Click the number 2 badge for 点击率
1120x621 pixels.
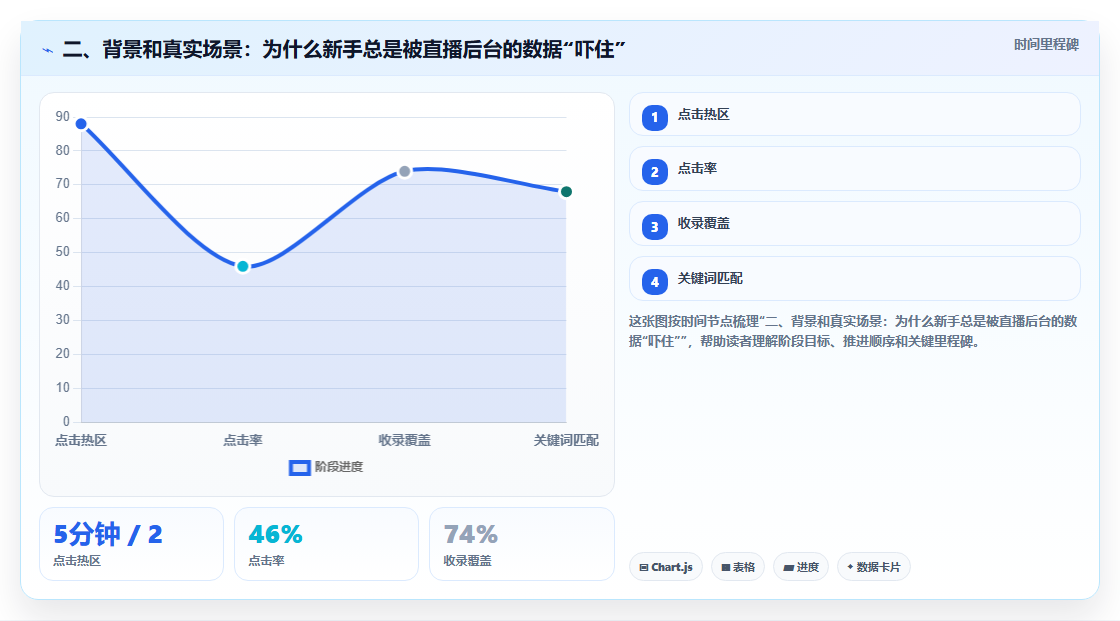pyautogui.click(x=654, y=172)
